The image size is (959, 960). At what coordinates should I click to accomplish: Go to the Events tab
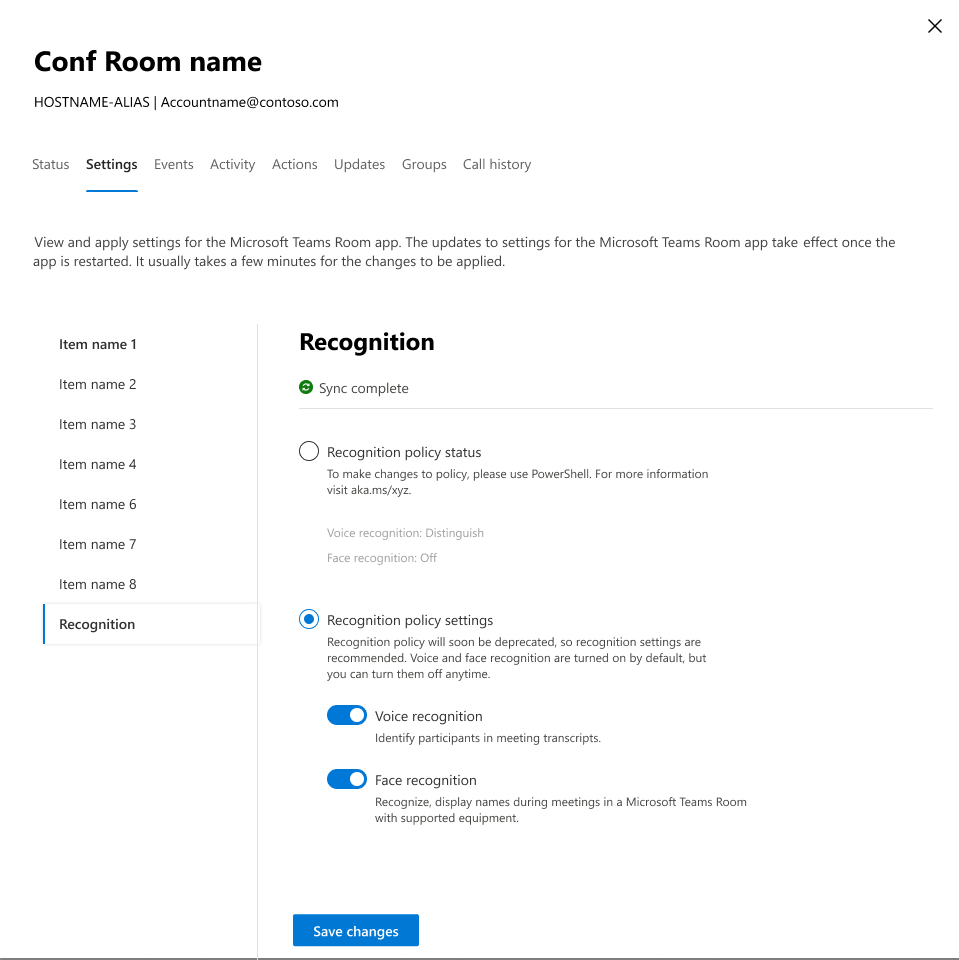pos(174,164)
